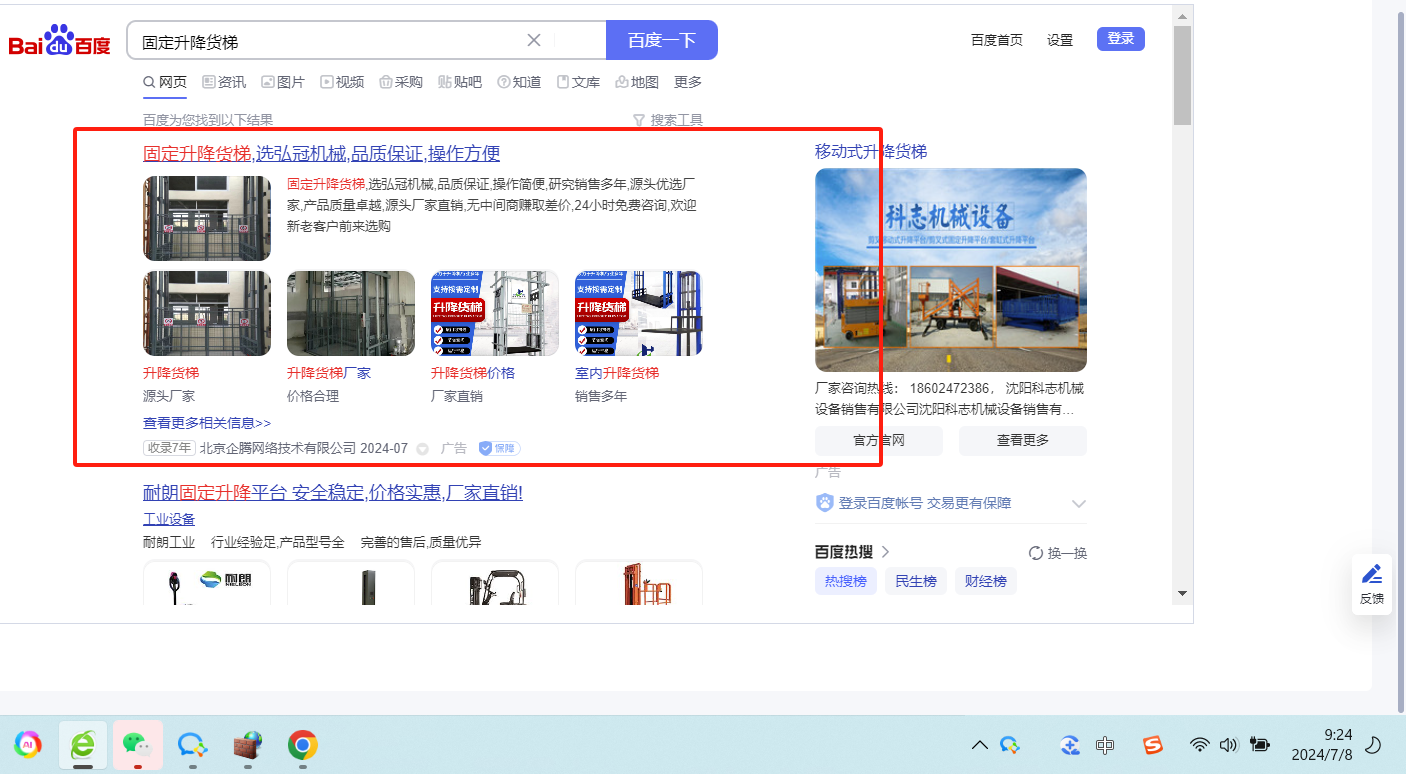Open the thumbnail above 升降货梯厂家
1406x774 pixels.
point(351,313)
